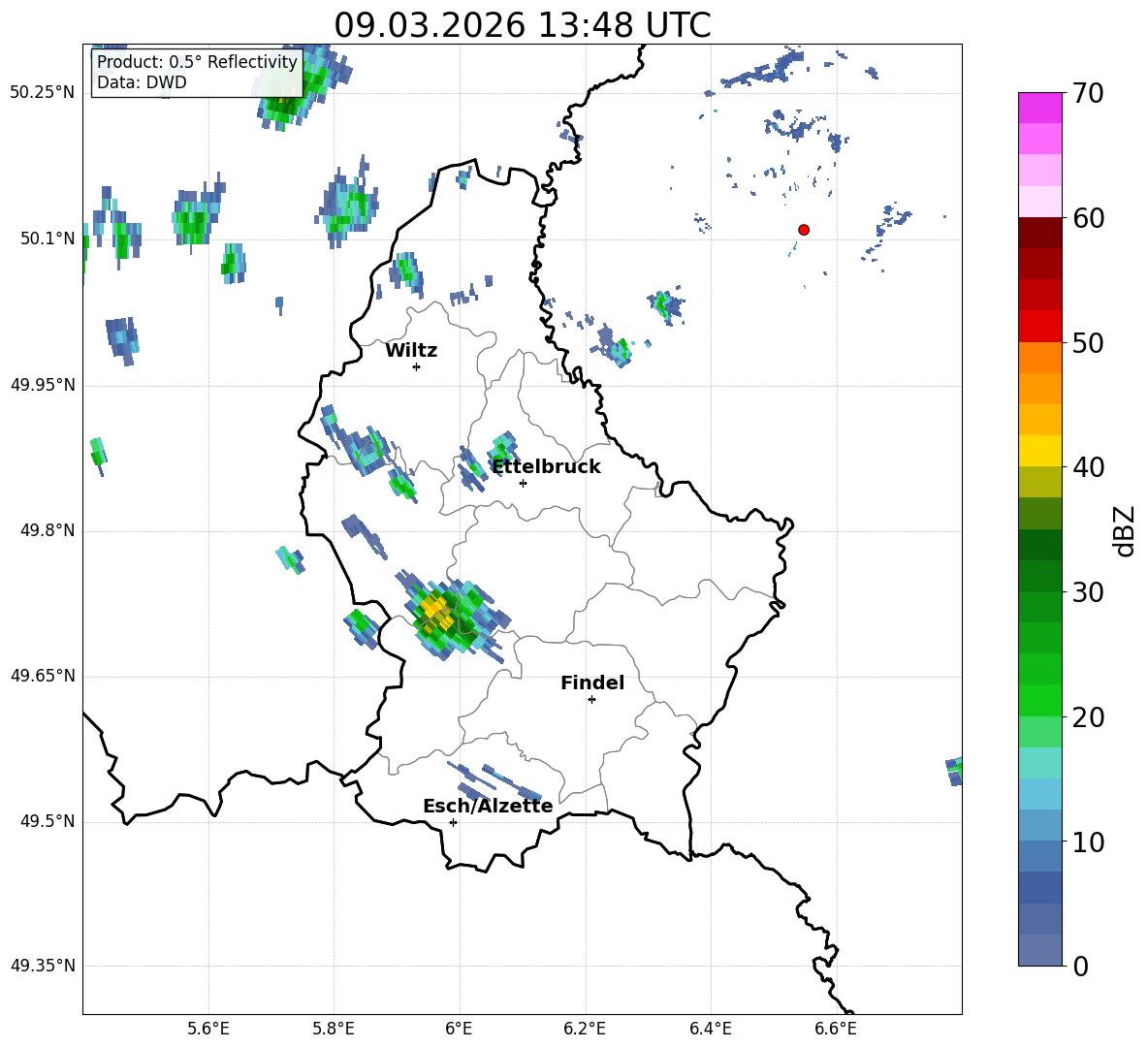Screen dimensions: 1148x1048
Task: Click the magenta swatch at colorbar top
Action: (x=1039, y=108)
